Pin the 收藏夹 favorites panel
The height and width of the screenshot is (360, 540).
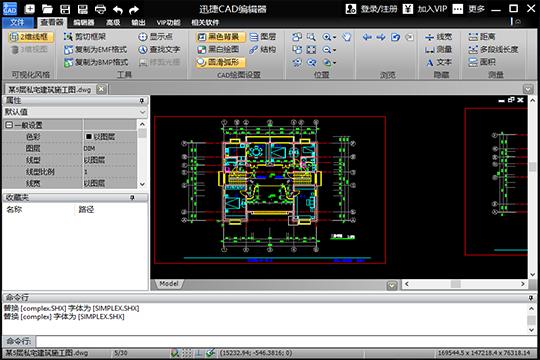click(132, 197)
